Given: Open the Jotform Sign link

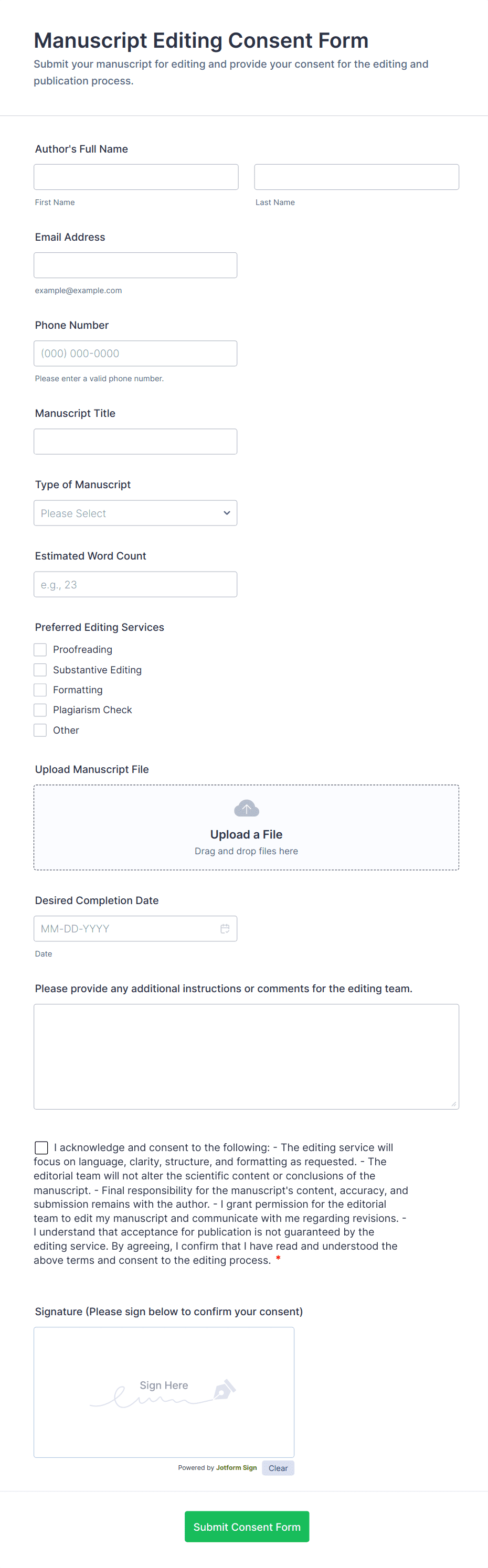Looking at the screenshot, I should tap(236, 1467).
